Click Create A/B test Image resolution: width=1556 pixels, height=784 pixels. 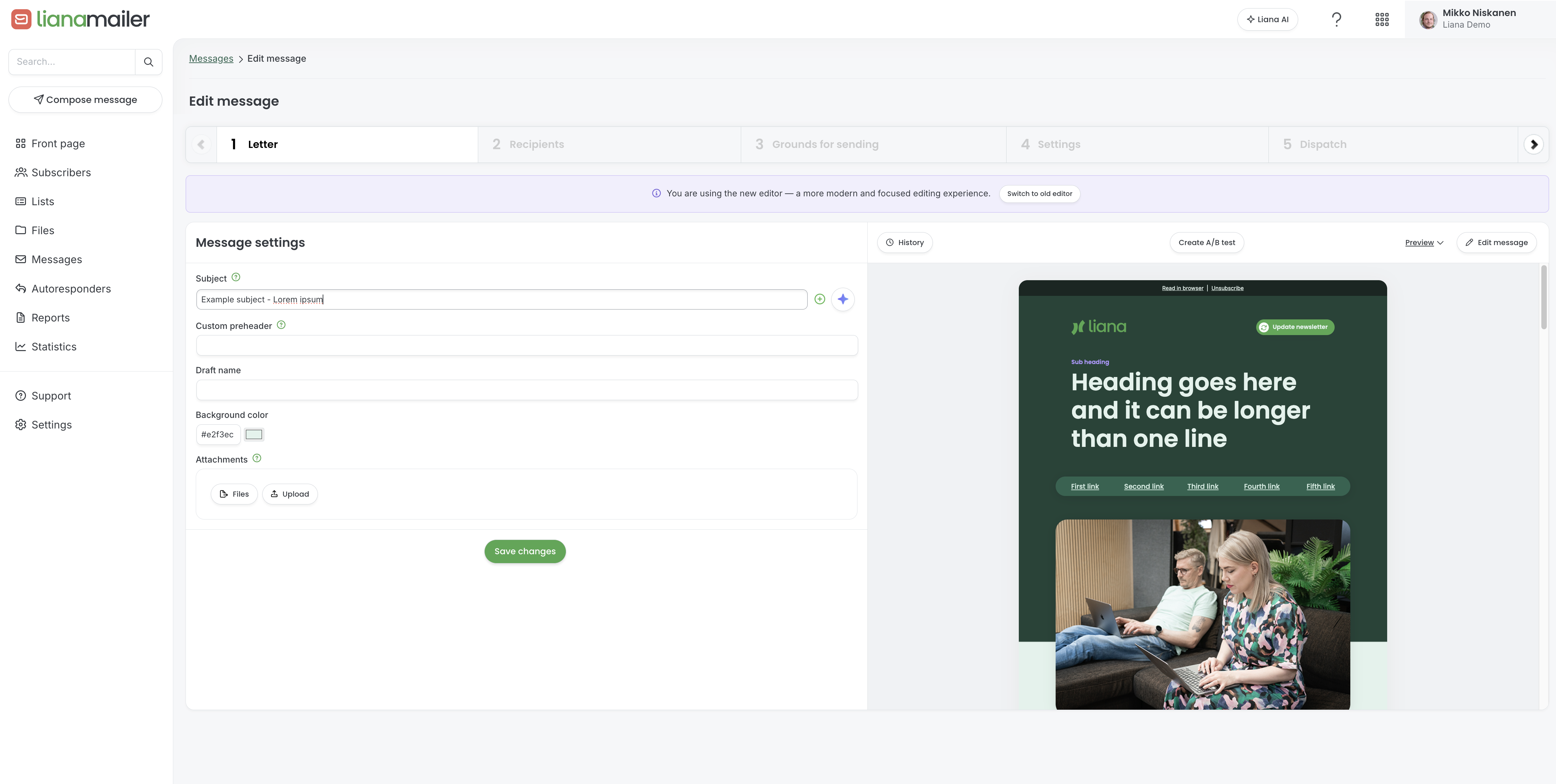1206,242
